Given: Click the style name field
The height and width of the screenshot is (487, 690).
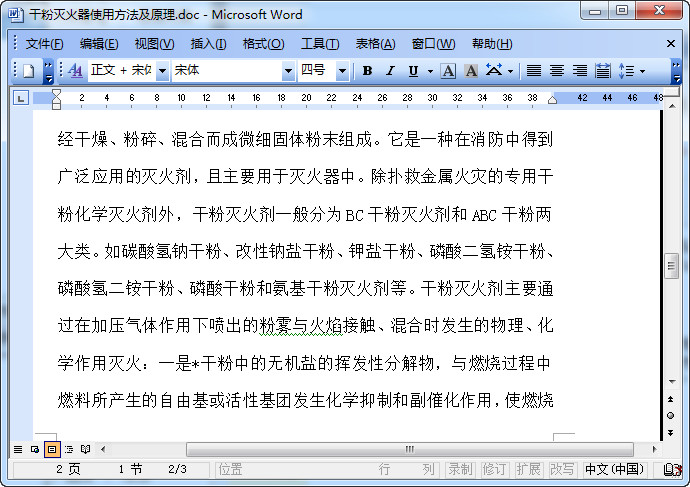Looking at the screenshot, I should (x=122, y=70).
